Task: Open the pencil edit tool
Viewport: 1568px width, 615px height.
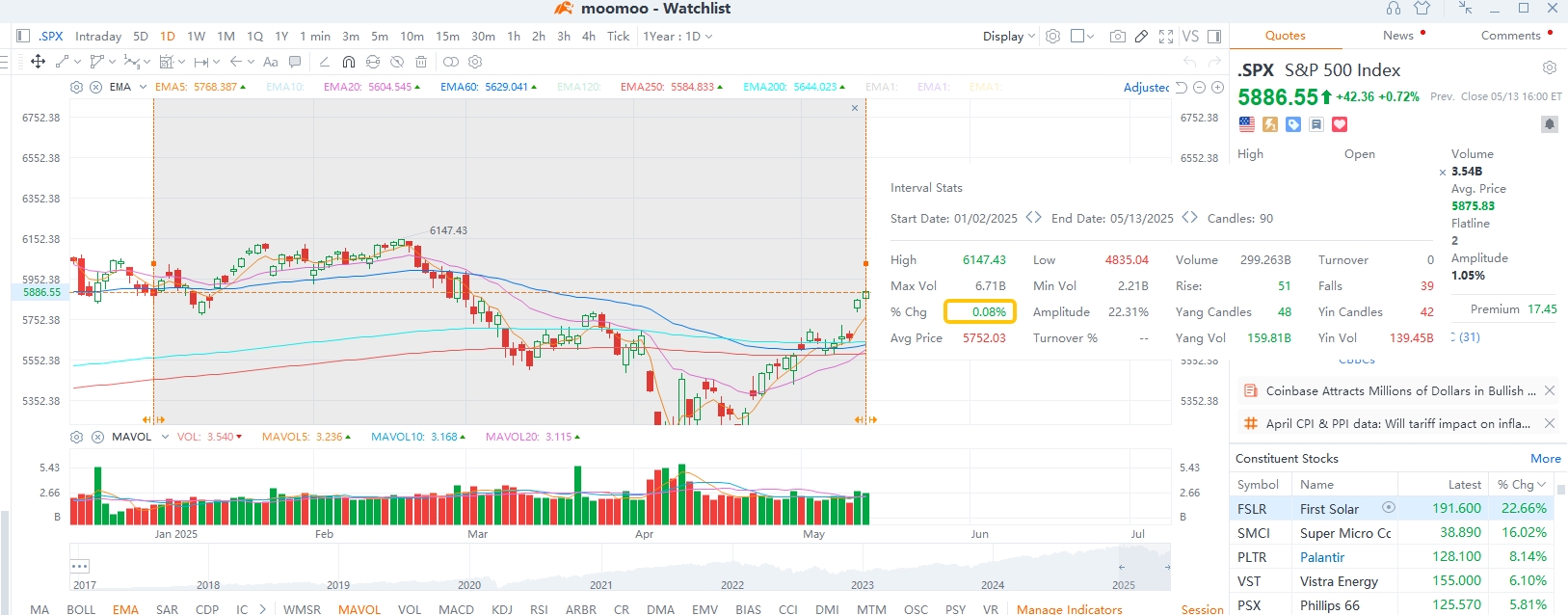Action: point(1142,37)
